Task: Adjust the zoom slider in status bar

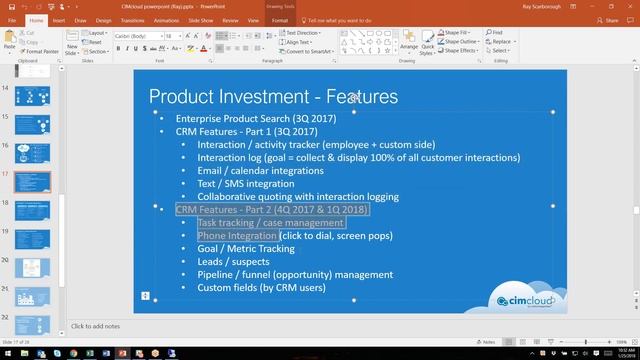Action: [x=586, y=342]
